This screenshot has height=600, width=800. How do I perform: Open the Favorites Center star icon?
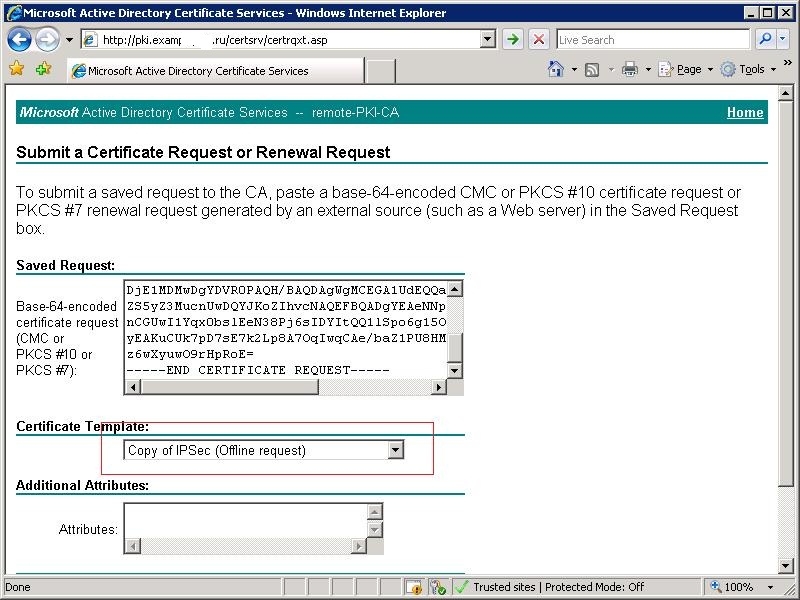pos(17,68)
